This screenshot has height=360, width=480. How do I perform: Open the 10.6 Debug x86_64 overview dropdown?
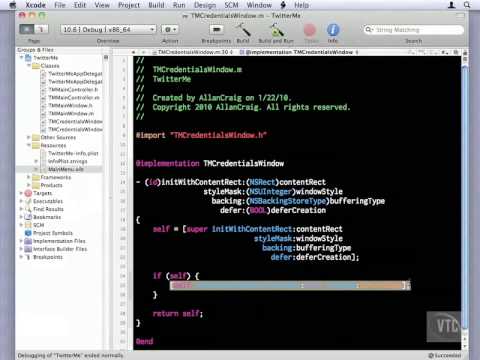(x=108, y=29)
